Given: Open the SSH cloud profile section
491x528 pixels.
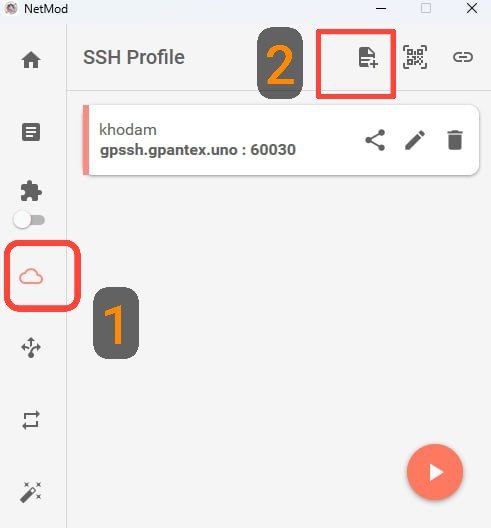Looking at the screenshot, I should [x=31, y=276].
